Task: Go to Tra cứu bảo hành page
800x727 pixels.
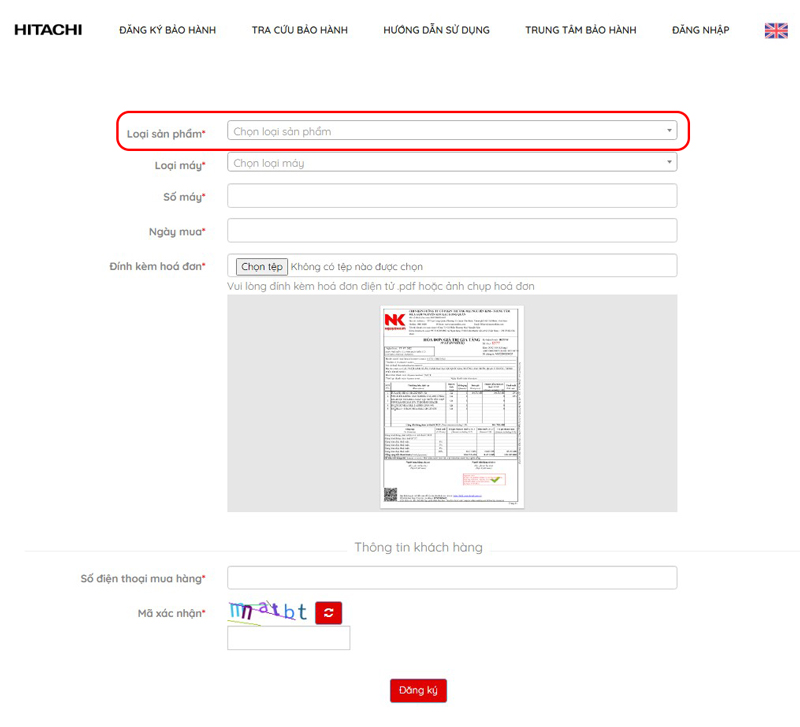Action: coord(299,30)
